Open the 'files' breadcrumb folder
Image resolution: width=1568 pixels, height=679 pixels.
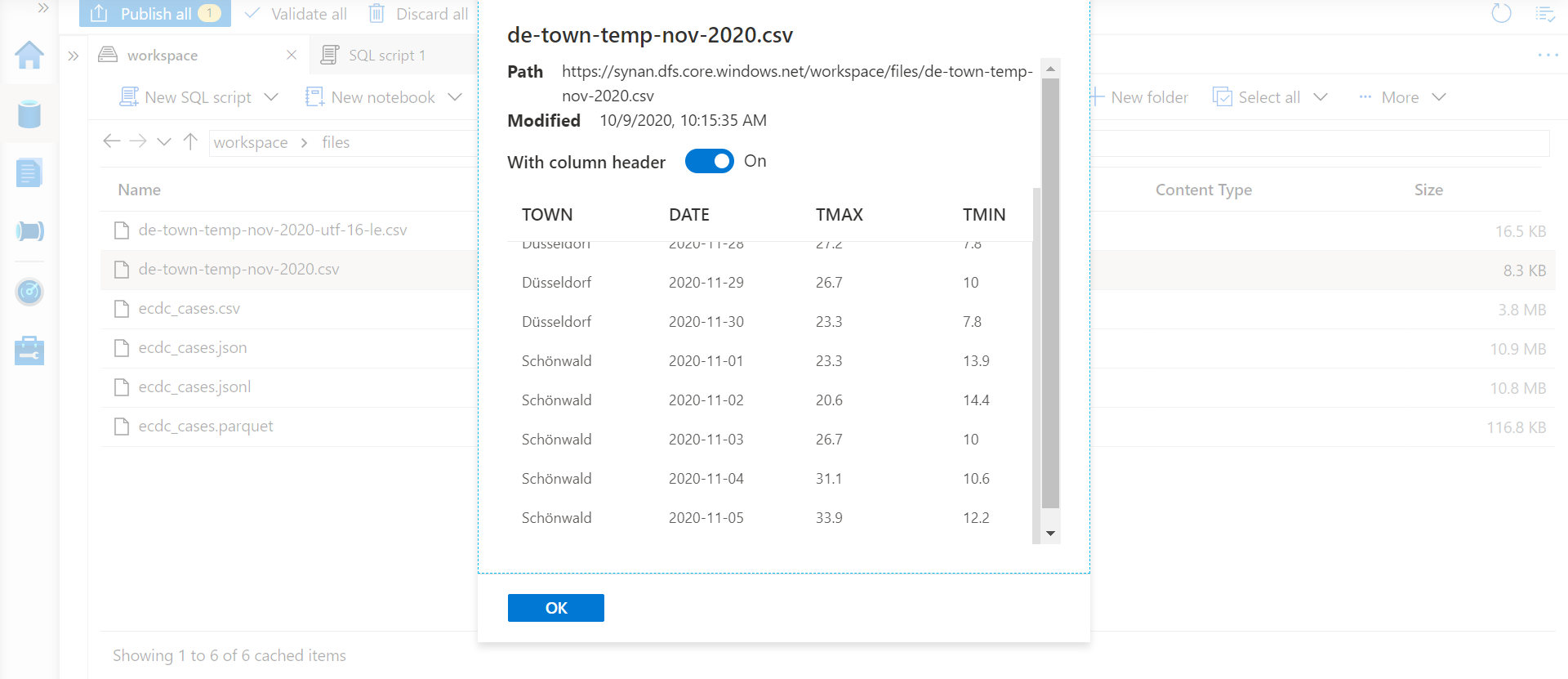click(335, 141)
